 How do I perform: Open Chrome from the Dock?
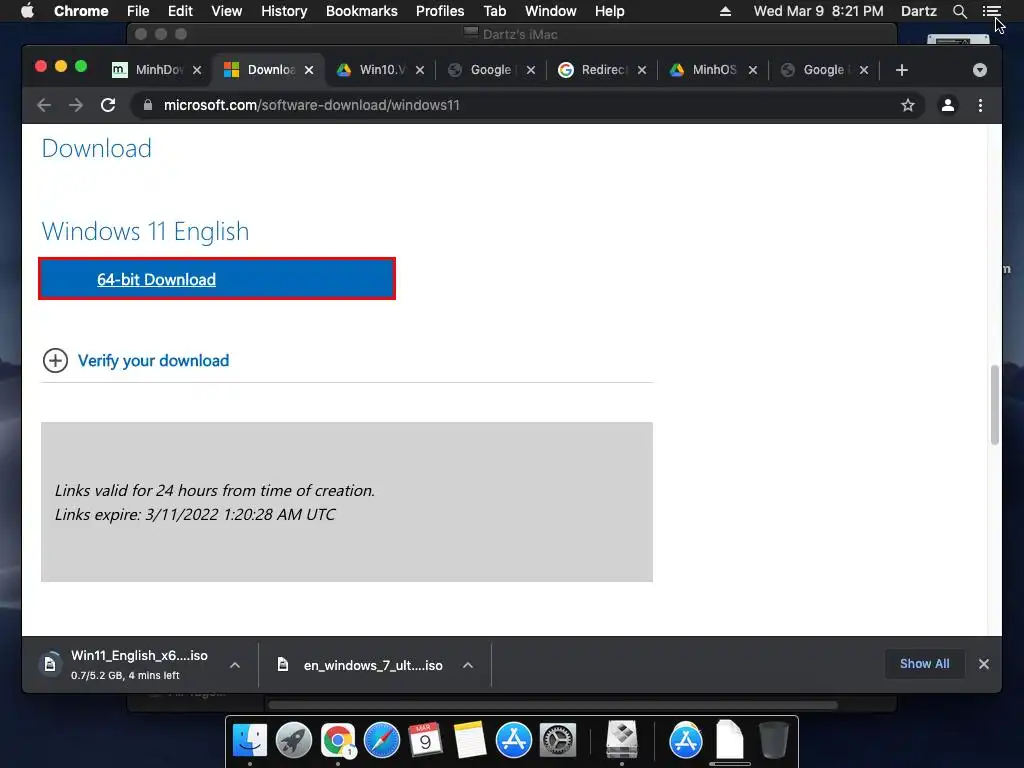[338, 740]
